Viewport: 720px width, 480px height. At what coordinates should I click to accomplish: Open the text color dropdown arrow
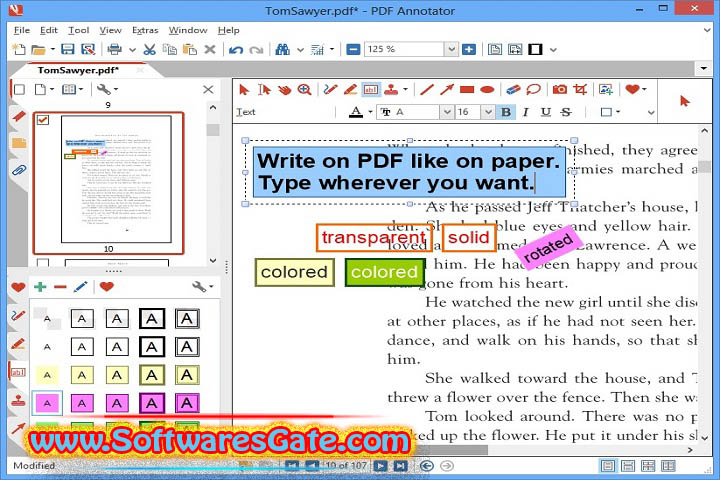(370, 112)
